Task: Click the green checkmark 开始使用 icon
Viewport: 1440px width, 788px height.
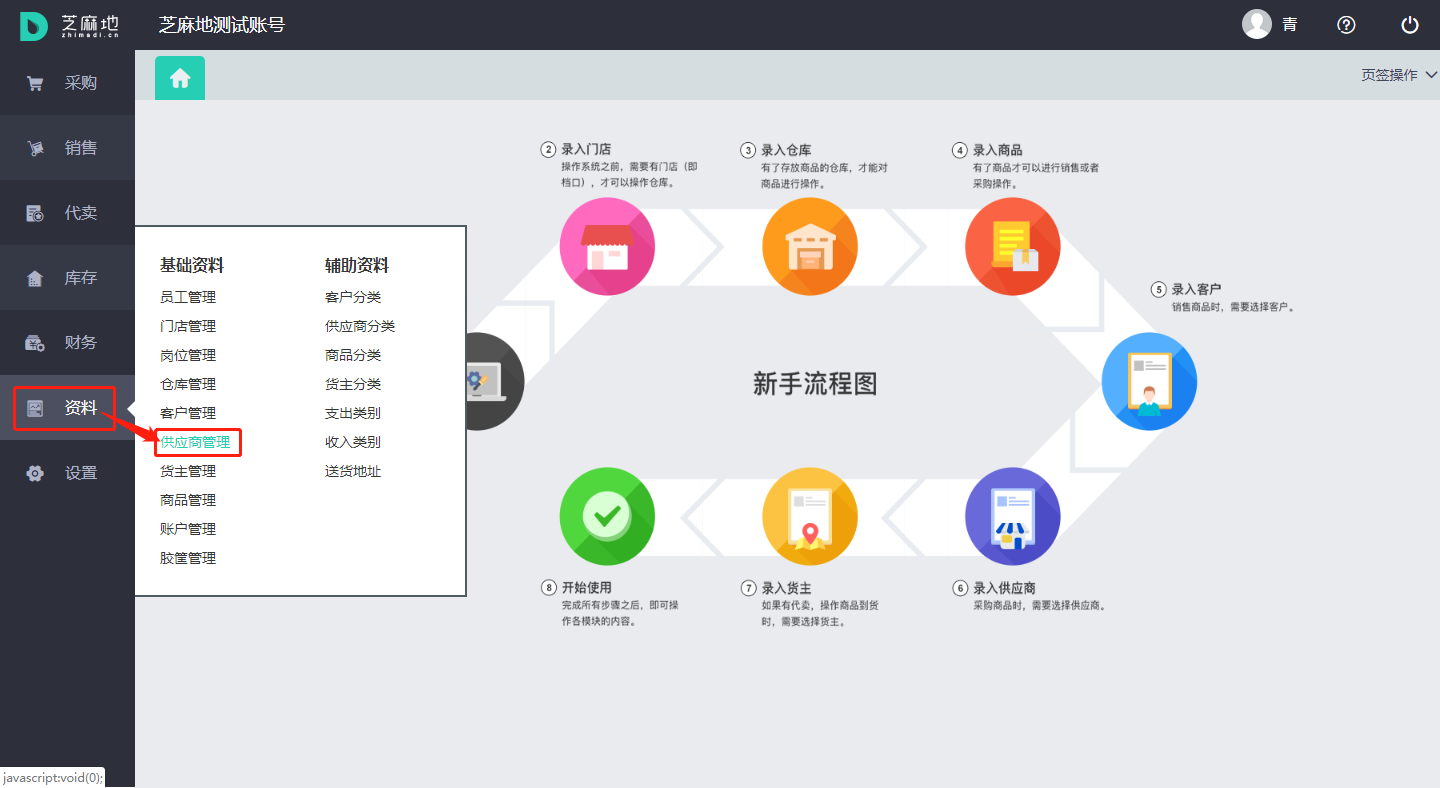Action: click(x=607, y=517)
